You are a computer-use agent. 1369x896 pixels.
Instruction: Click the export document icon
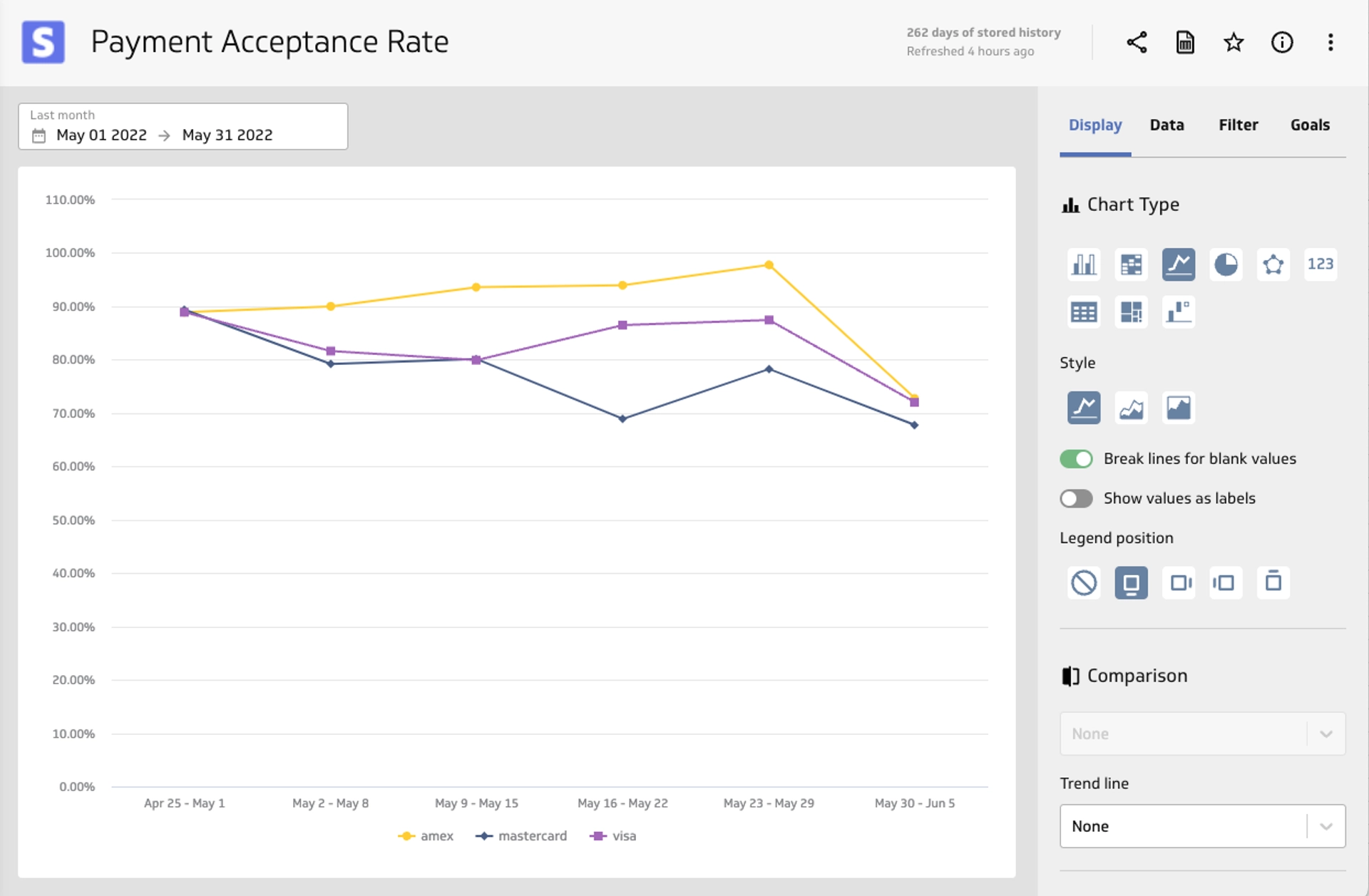pyautogui.click(x=1185, y=42)
